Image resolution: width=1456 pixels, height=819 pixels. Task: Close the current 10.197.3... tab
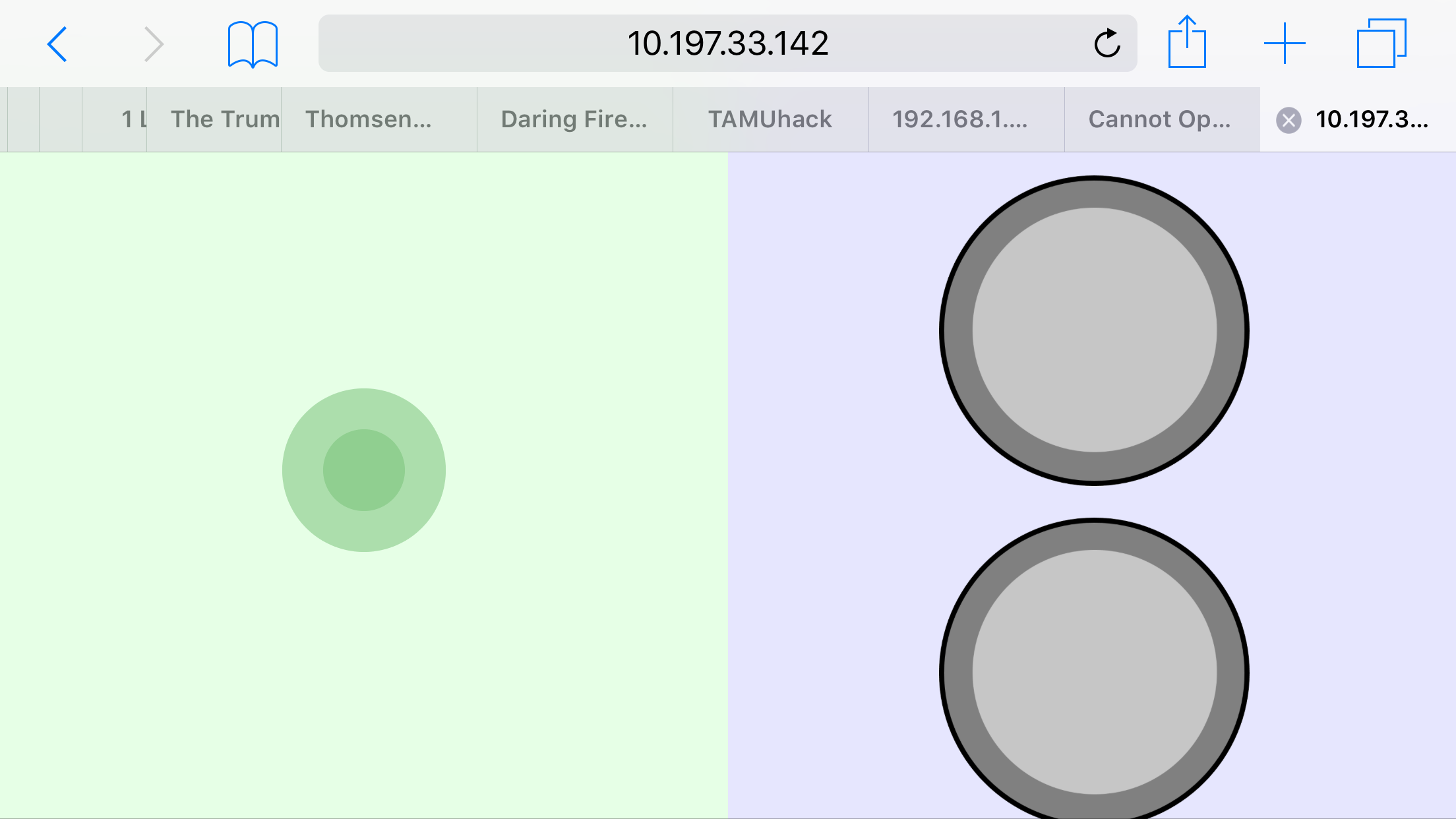[1289, 120]
